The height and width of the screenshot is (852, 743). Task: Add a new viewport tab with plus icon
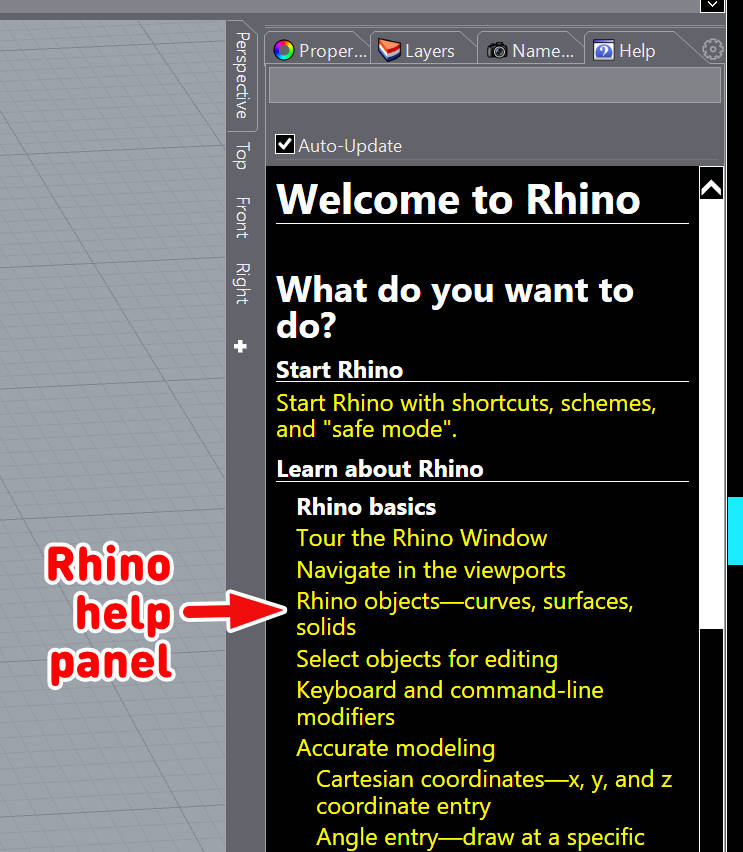[x=240, y=346]
